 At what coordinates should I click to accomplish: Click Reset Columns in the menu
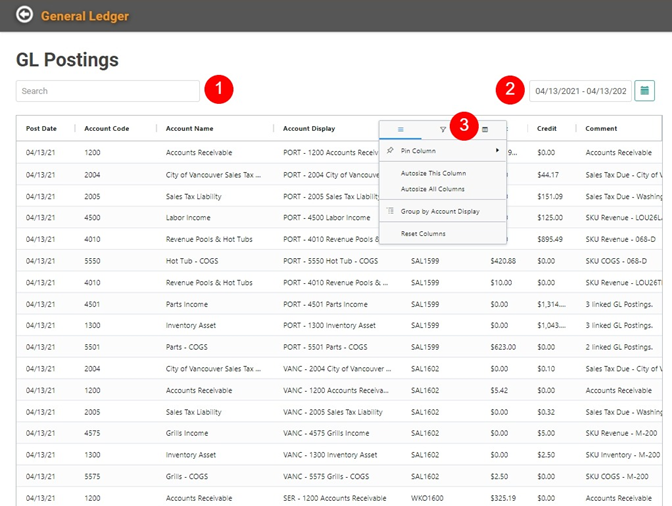pyautogui.click(x=423, y=234)
